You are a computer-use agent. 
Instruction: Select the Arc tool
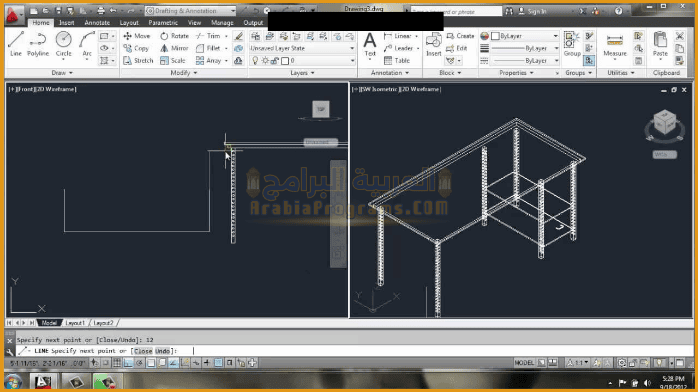[87, 44]
